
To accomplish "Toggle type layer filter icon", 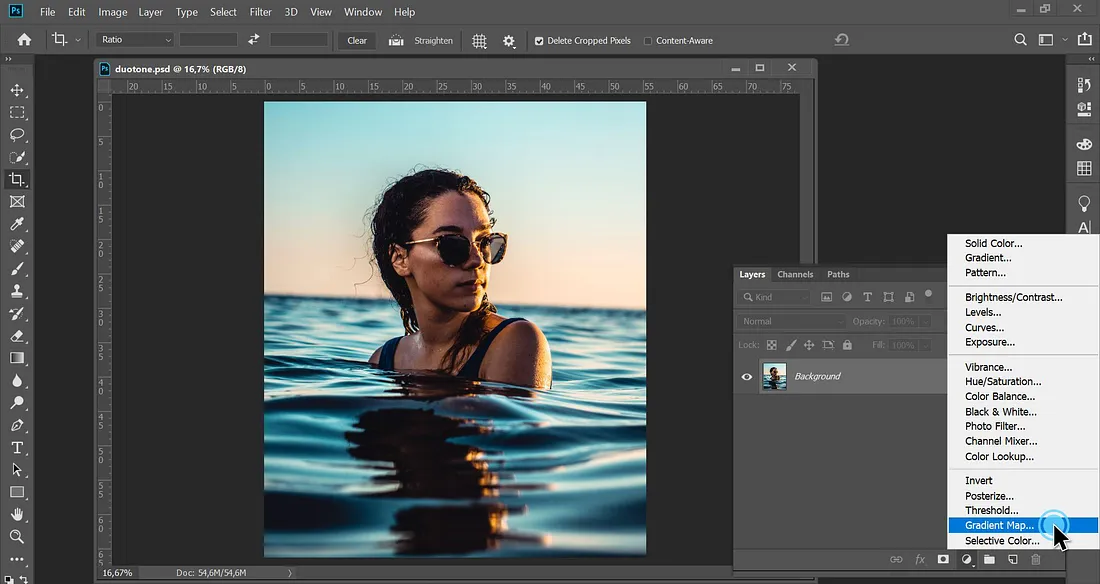I will click(867, 297).
